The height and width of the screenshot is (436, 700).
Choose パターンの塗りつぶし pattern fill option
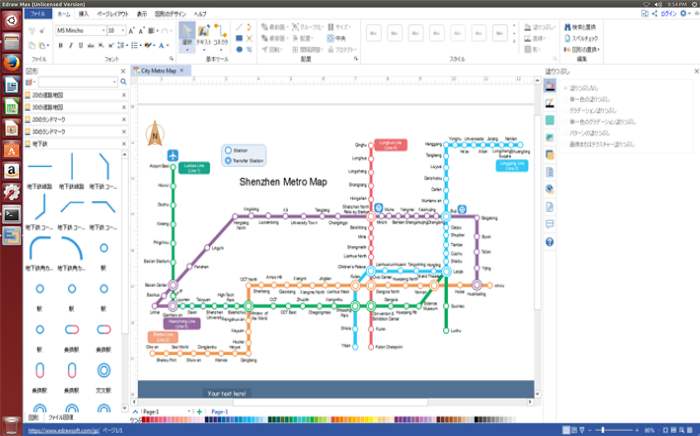[x=587, y=133]
